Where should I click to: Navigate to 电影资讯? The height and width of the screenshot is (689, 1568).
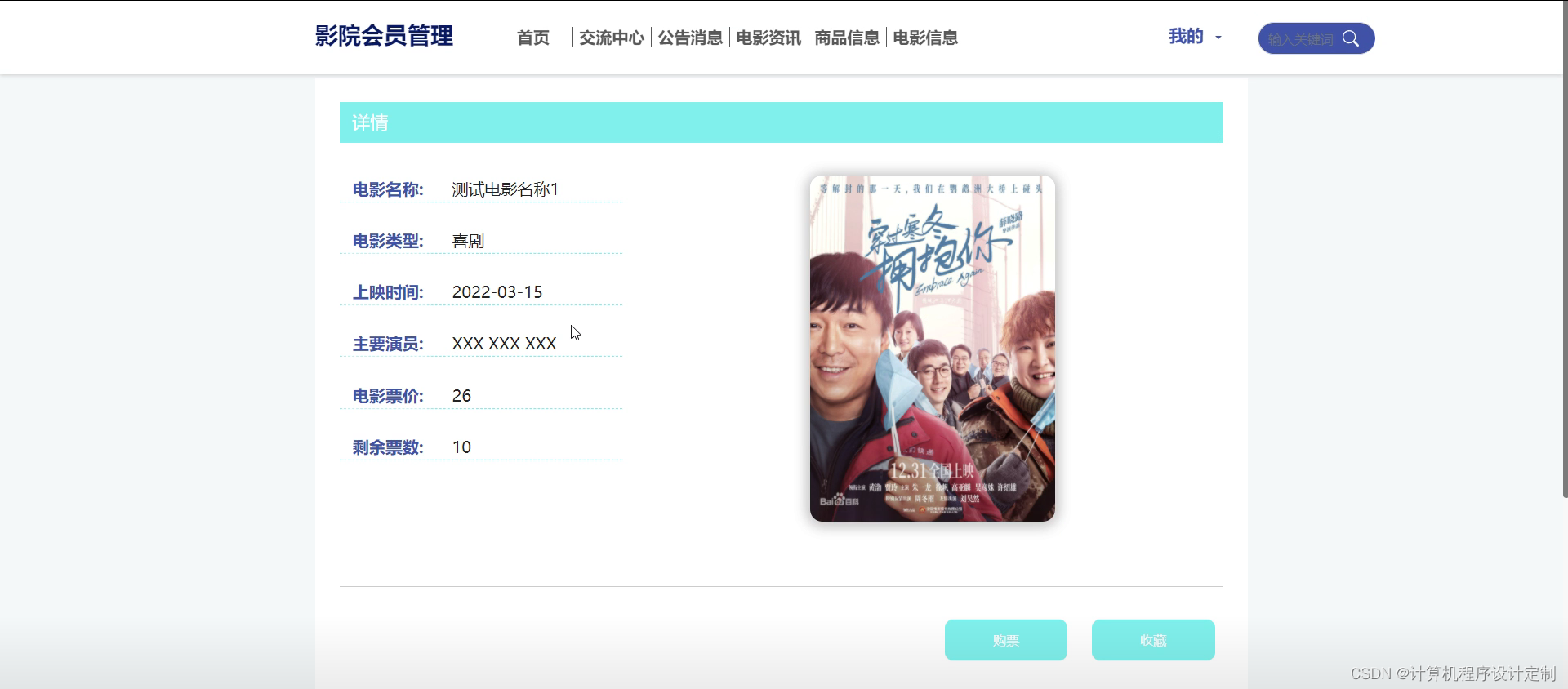click(x=768, y=38)
